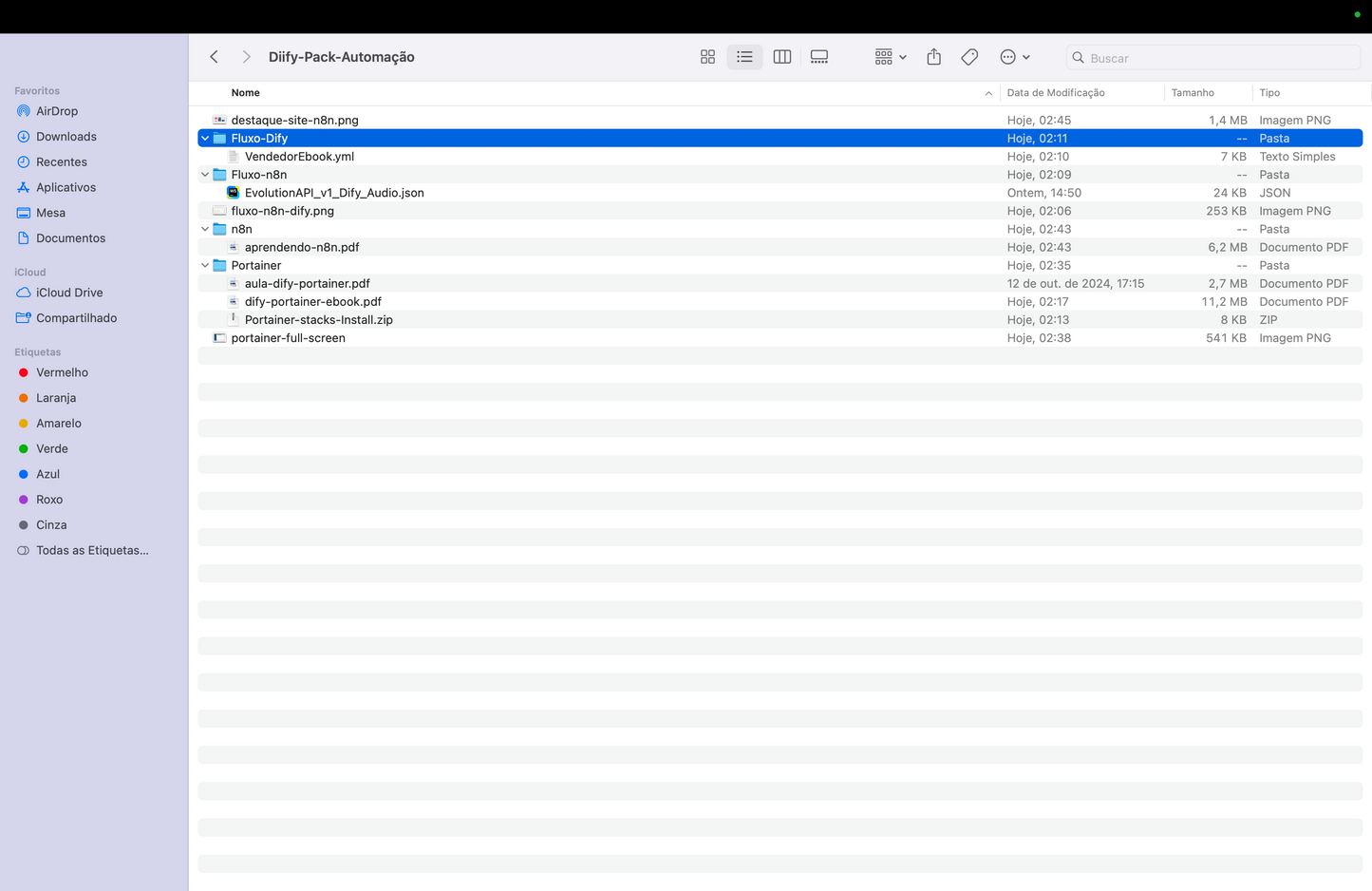Open the group-by dropdown in toolbar
The width and height of the screenshot is (1372, 891).
click(x=890, y=57)
